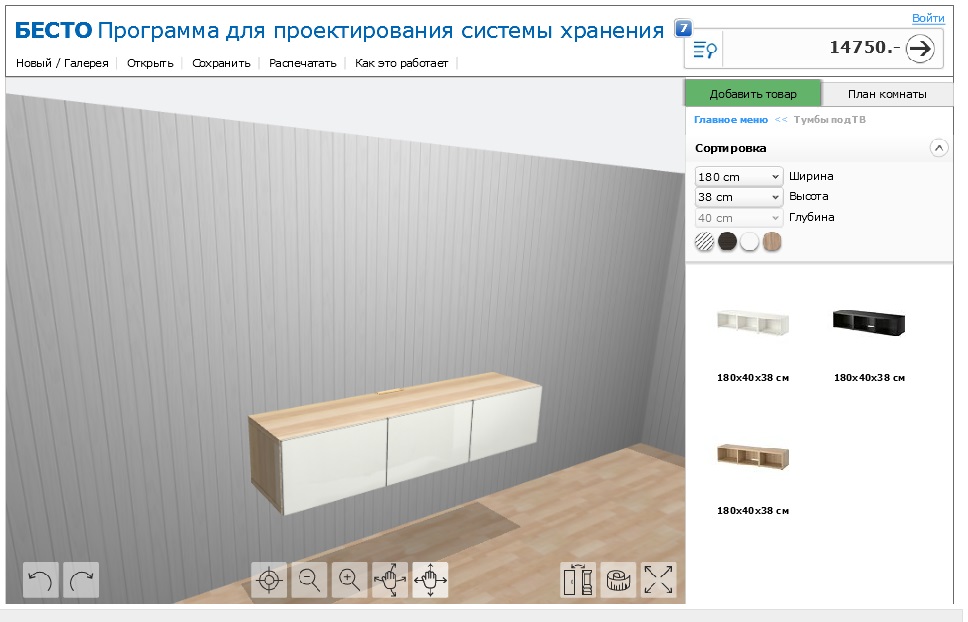Click the redo arrow icon

[81, 580]
